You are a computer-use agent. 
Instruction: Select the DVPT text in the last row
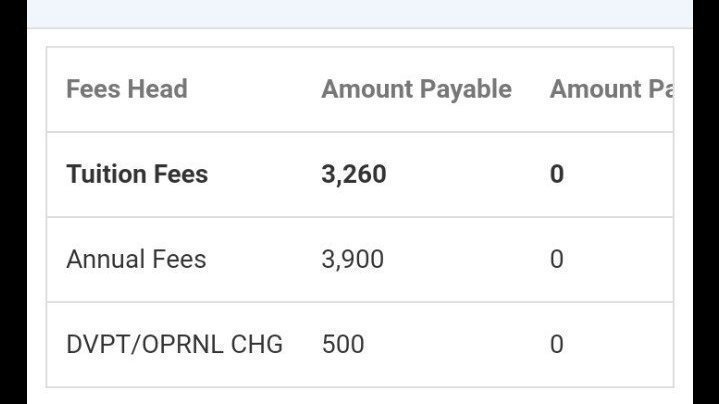click(x=98, y=344)
